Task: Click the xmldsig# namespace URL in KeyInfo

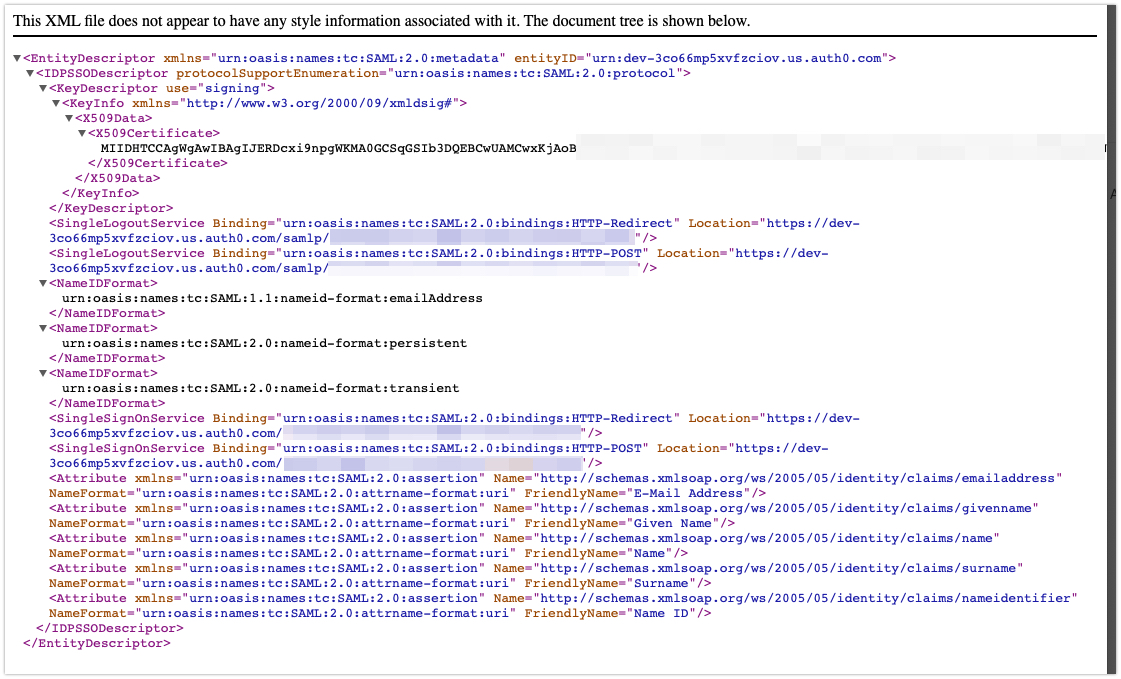Action: [x=319, y=104]
